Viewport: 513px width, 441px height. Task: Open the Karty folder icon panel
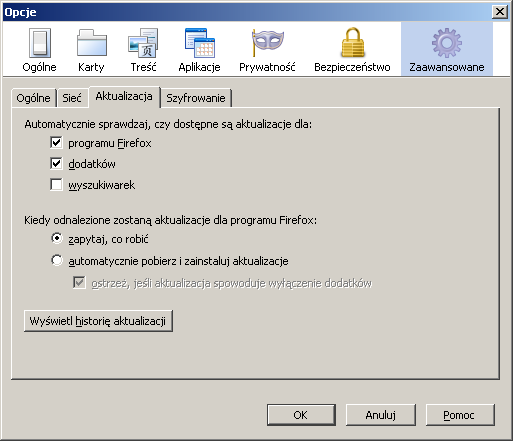pos(91,50)
